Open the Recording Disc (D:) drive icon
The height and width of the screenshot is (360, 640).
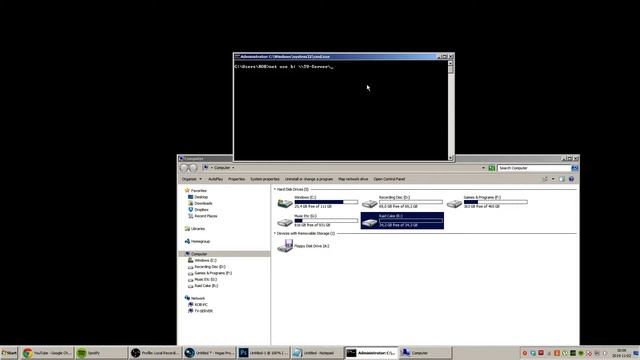pyautogui.click(x=369, y=203)
